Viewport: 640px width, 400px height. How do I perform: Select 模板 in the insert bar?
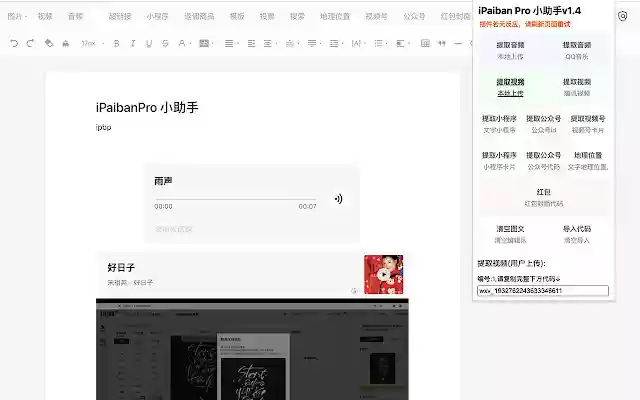click(237, 16)
